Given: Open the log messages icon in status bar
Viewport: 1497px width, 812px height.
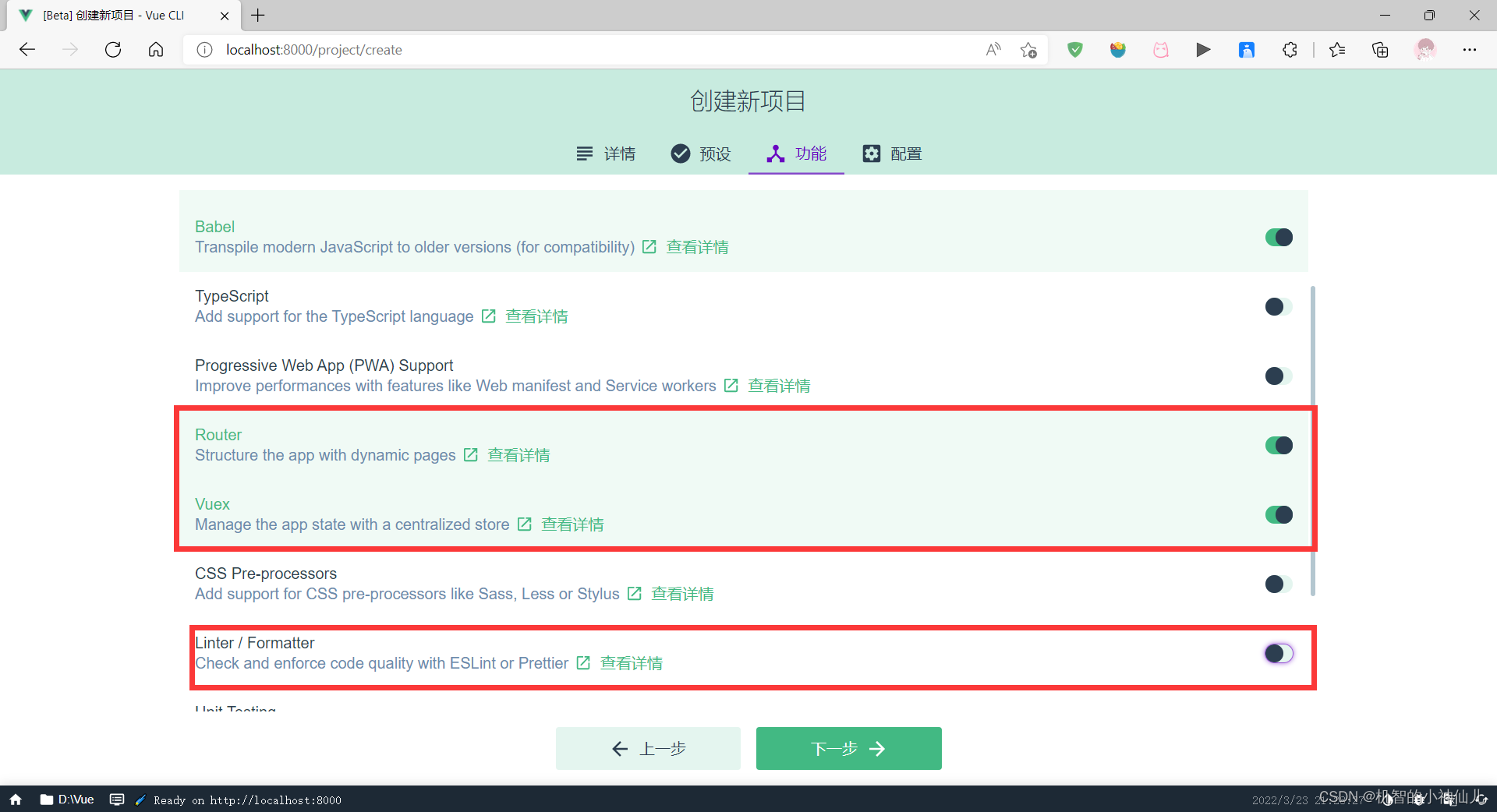Looking at the screenshot, I should point(117,800).
